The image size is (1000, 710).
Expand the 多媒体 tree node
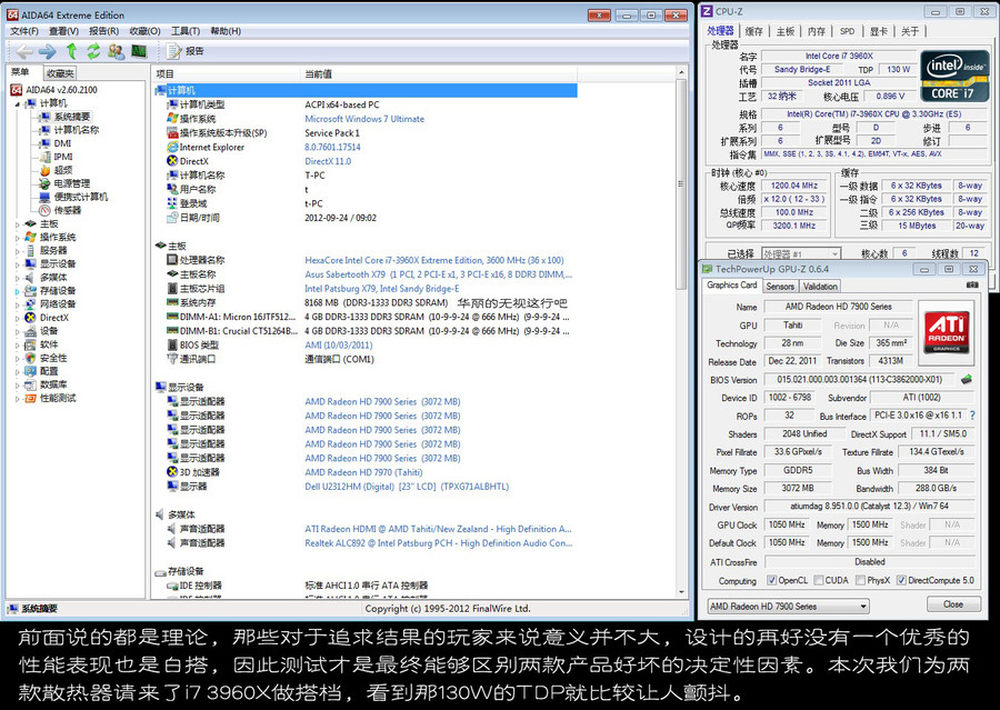(17, 278)
